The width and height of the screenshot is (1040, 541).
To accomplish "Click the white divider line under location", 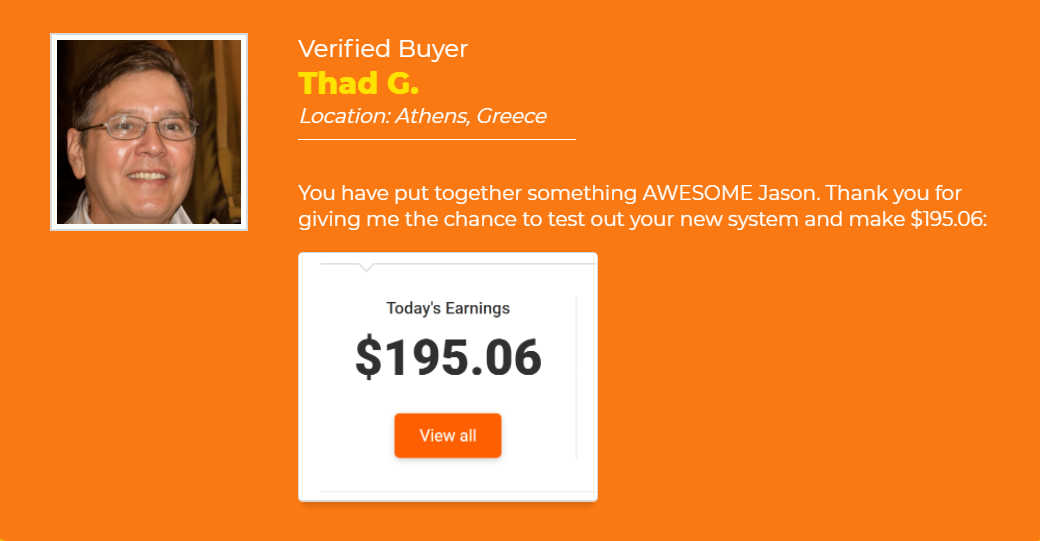I will pyautogui.click(x=436, y=140).
